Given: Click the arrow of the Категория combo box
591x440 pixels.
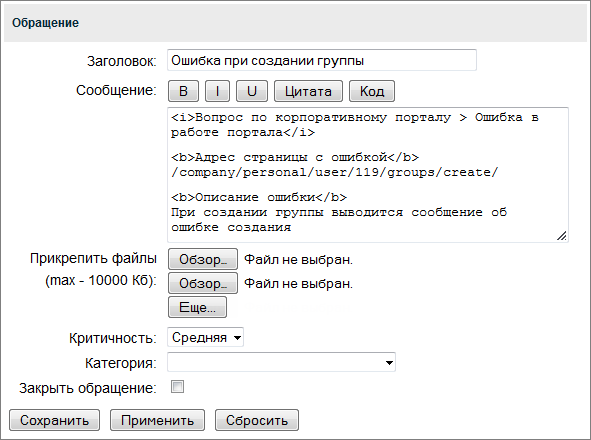Looking at the screenshot, I should tap(389, 363).
